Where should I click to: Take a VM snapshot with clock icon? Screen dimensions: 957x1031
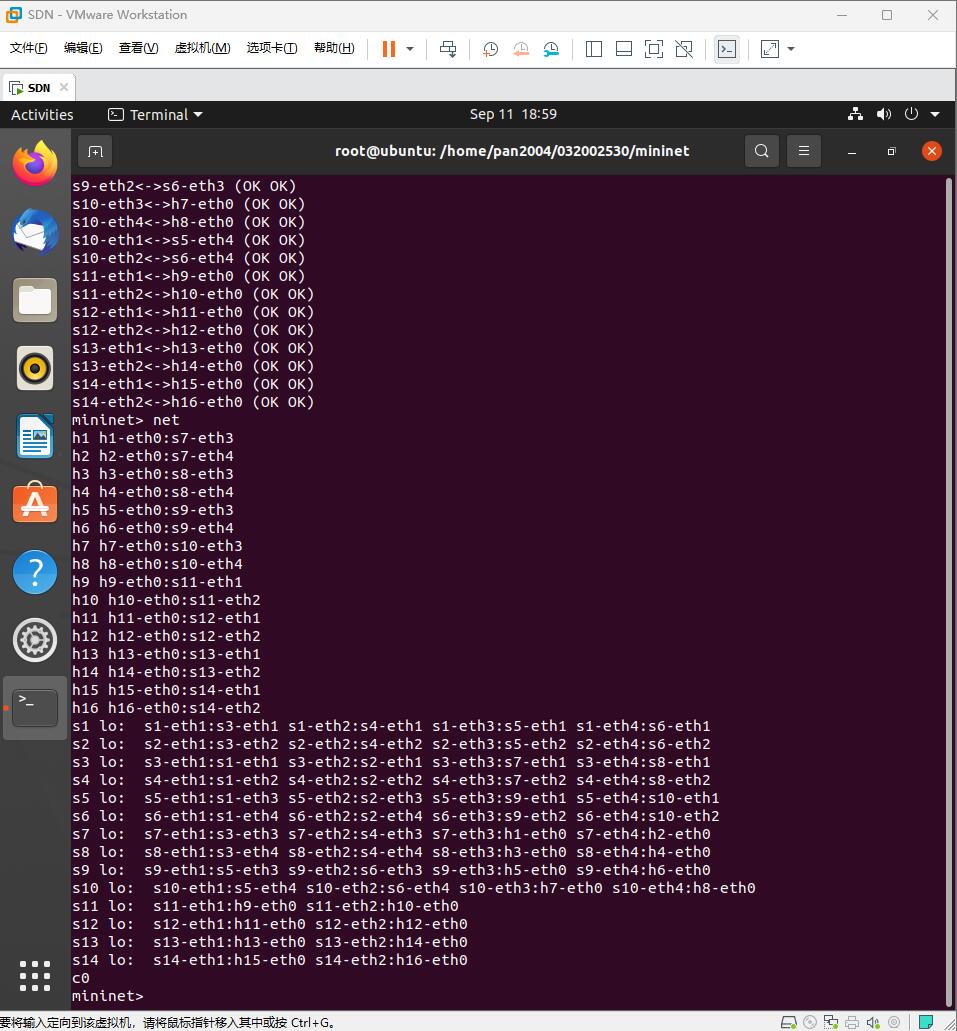point(490,49)
